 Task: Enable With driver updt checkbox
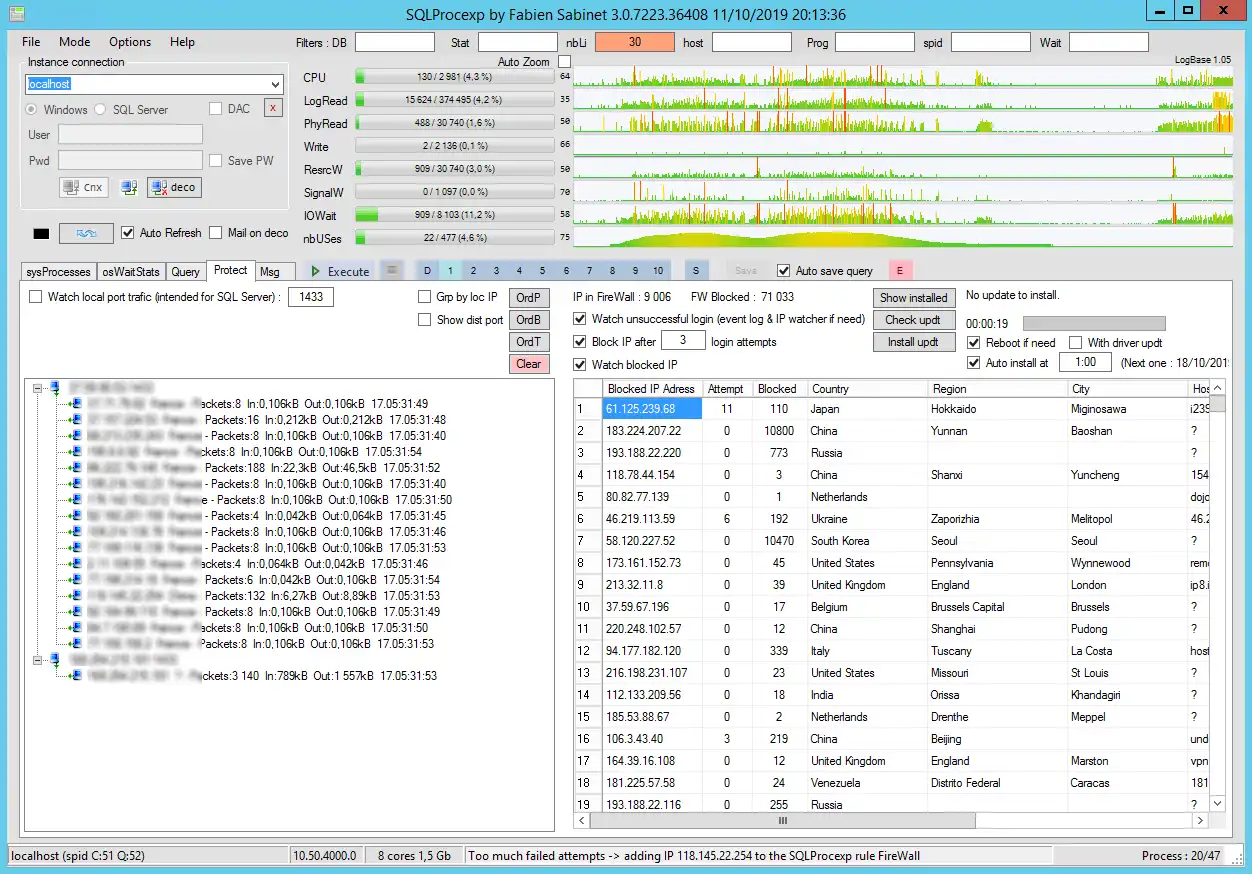[1076, 343]
